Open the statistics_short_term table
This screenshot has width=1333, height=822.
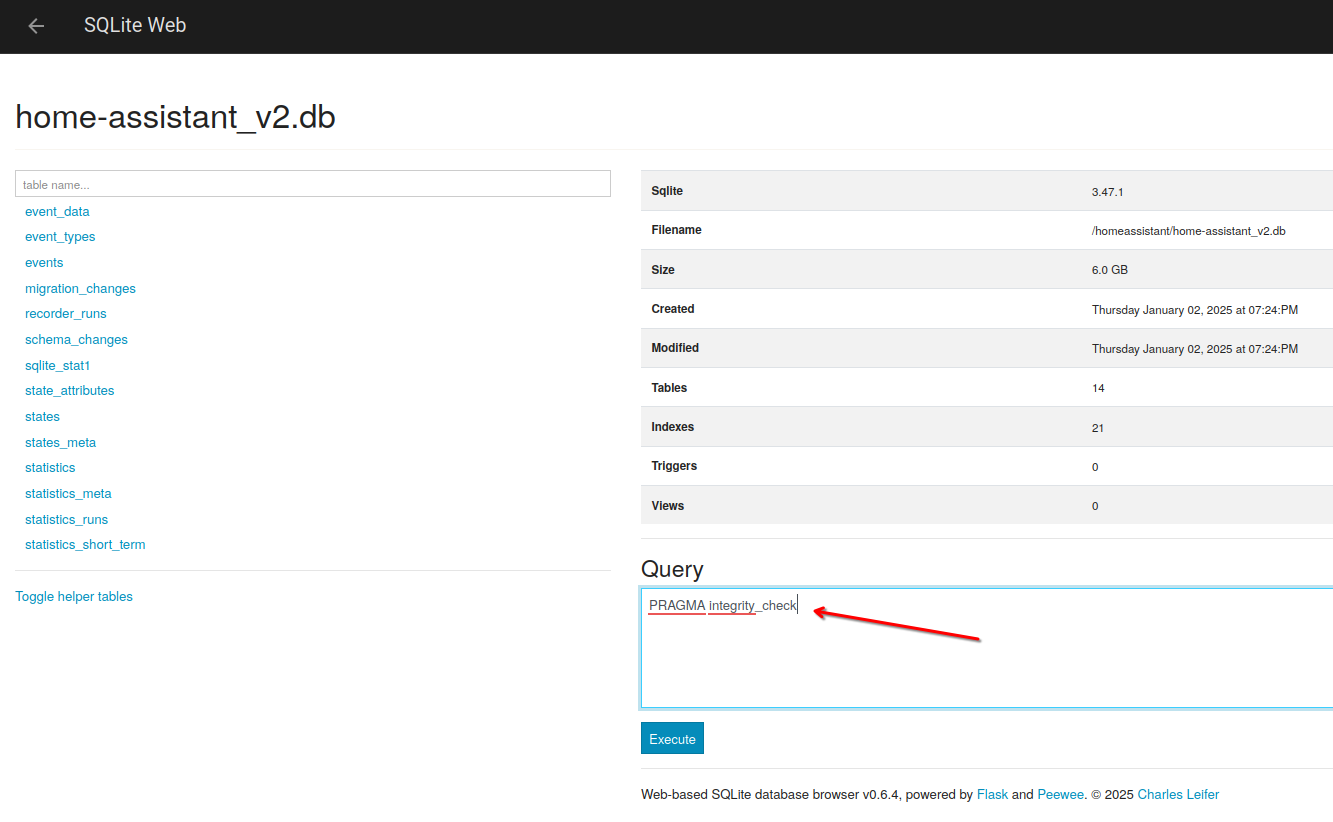(85, 545)
